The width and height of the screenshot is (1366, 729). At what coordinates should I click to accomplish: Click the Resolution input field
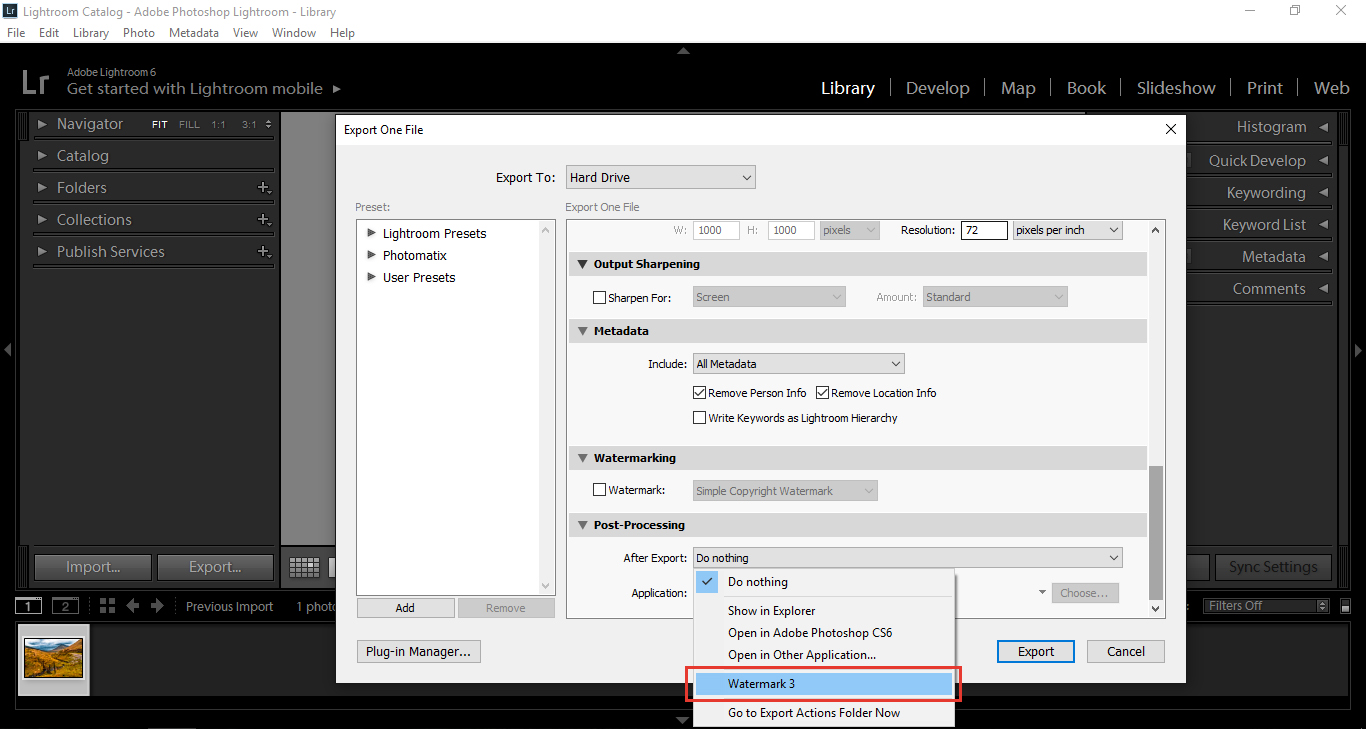click(x=984, y=230)
